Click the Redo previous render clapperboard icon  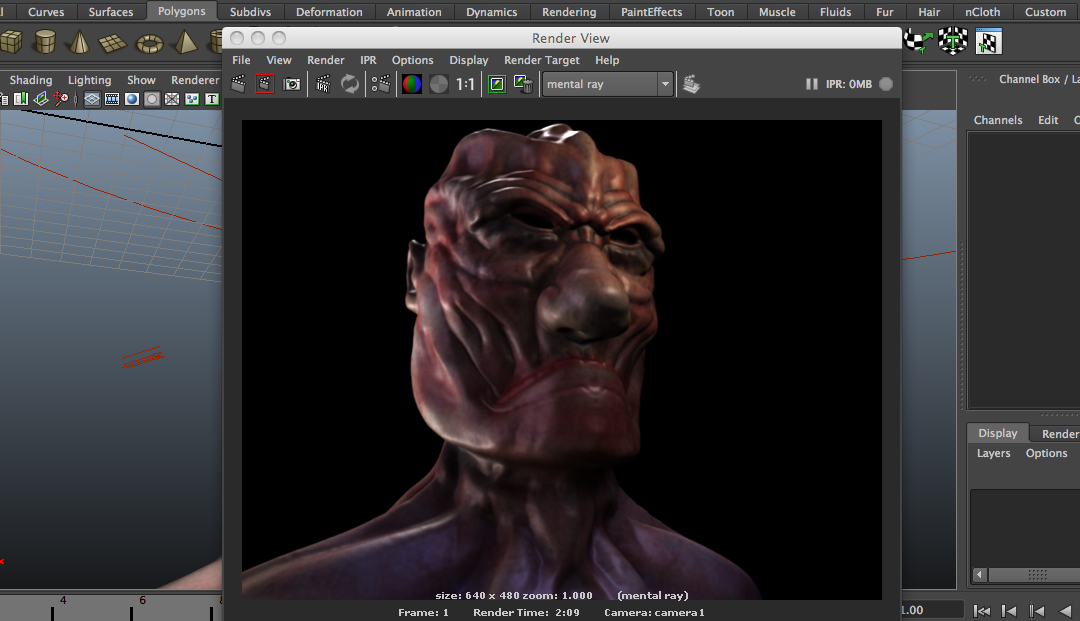point(238,84)
